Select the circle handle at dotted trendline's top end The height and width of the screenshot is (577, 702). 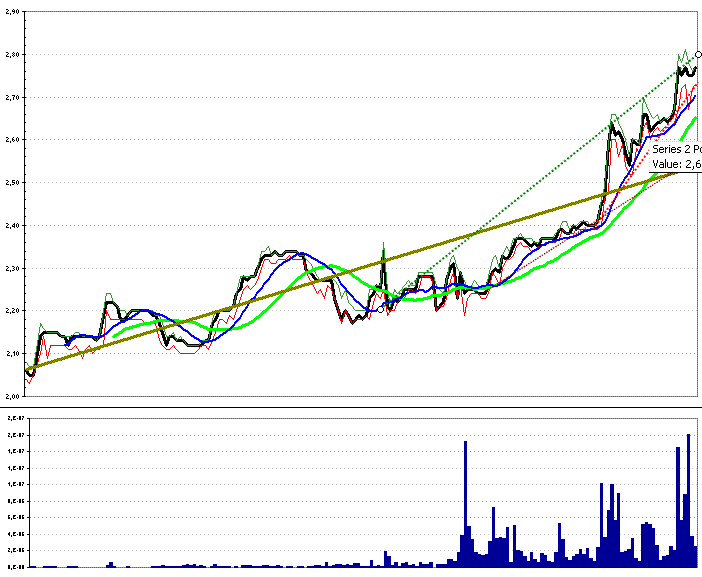698,55
